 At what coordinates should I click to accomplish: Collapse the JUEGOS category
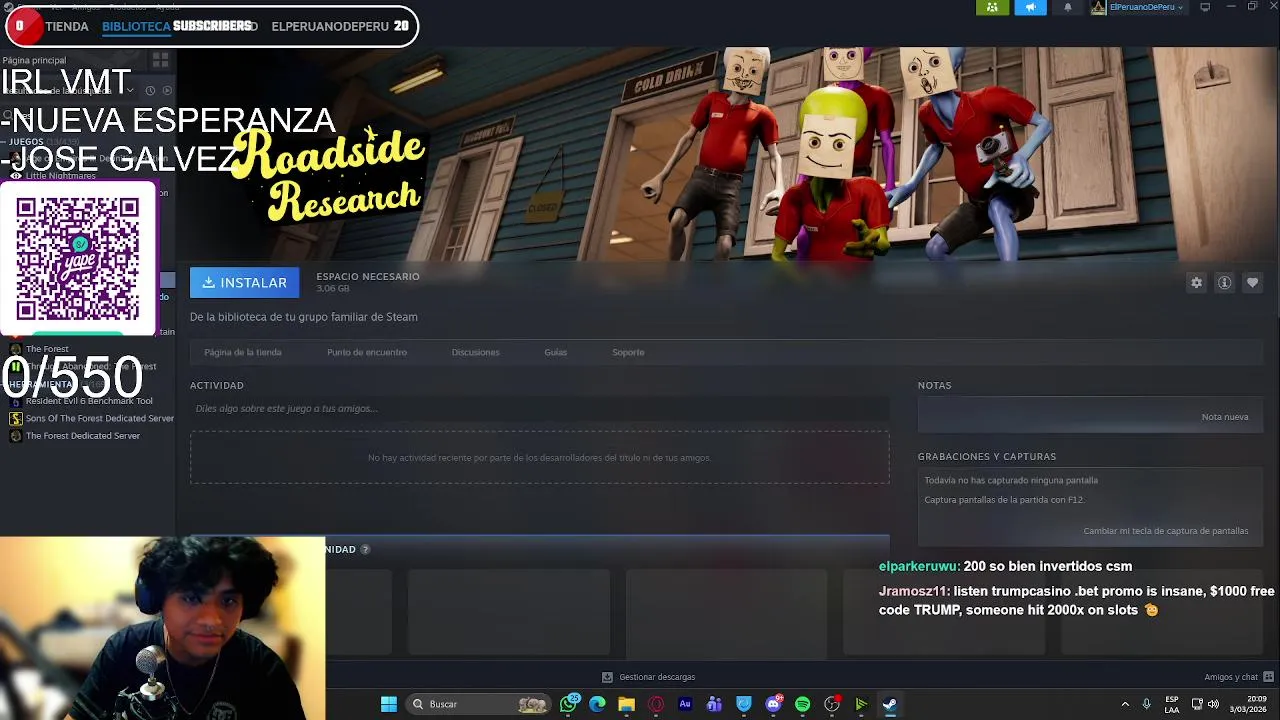5,142
